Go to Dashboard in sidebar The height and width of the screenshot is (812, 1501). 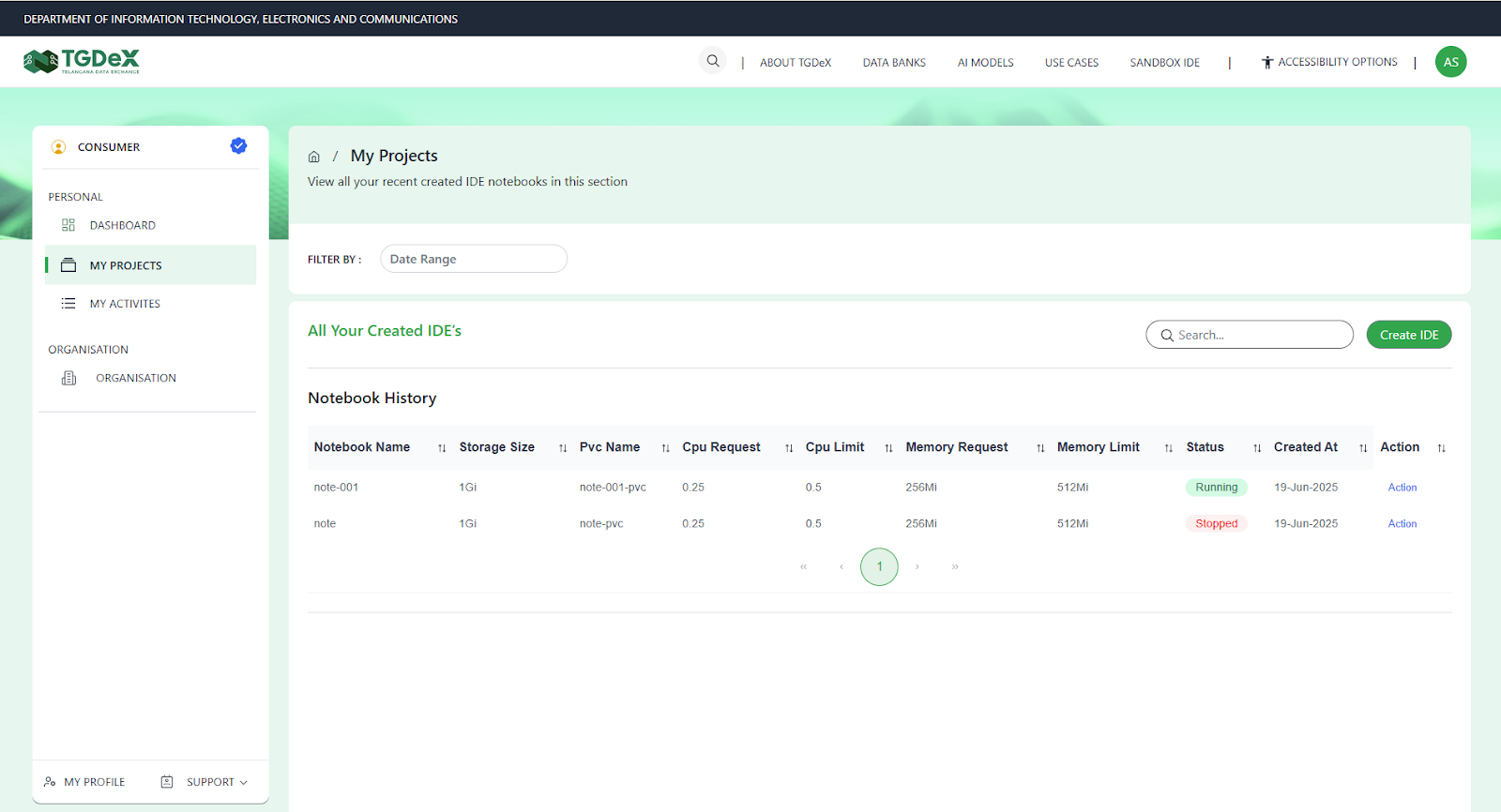[x=122, y=225]
